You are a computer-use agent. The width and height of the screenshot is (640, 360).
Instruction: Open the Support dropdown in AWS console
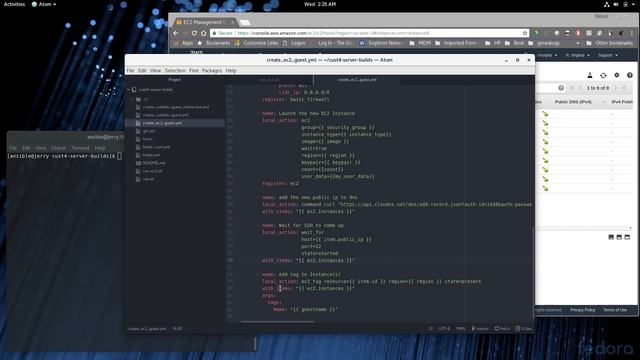tap(608, 55)
